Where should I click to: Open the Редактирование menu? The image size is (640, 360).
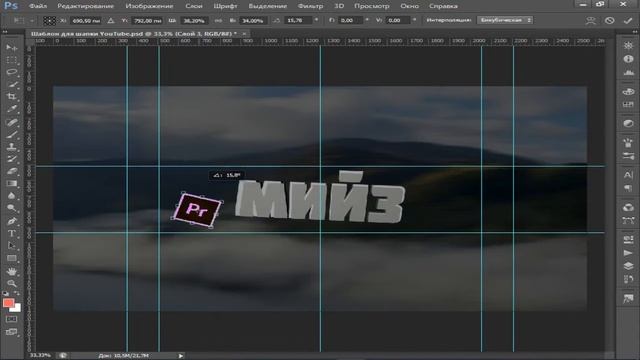coord(86,6)
